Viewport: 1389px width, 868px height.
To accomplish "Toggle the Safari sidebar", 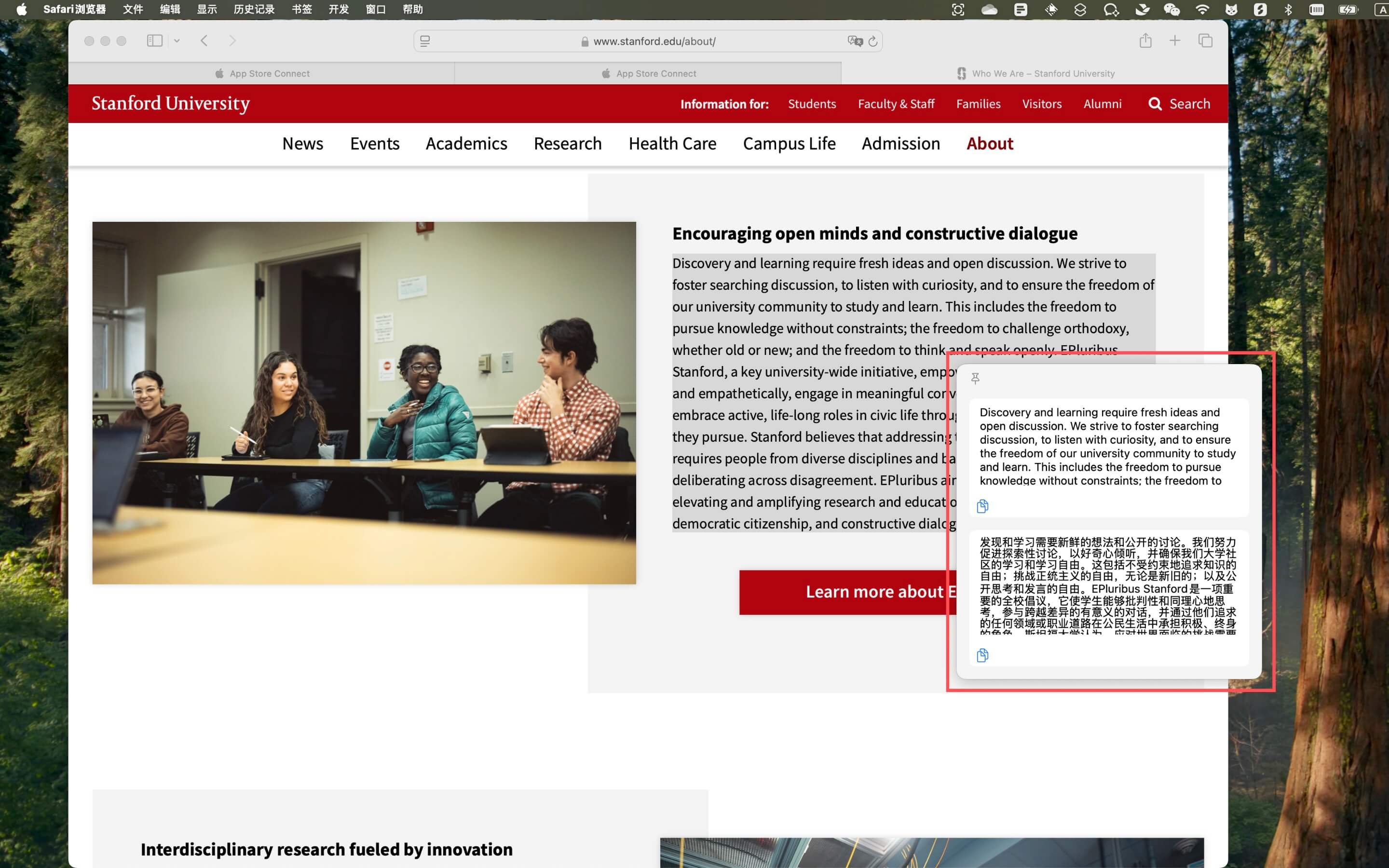I will 154,41.
